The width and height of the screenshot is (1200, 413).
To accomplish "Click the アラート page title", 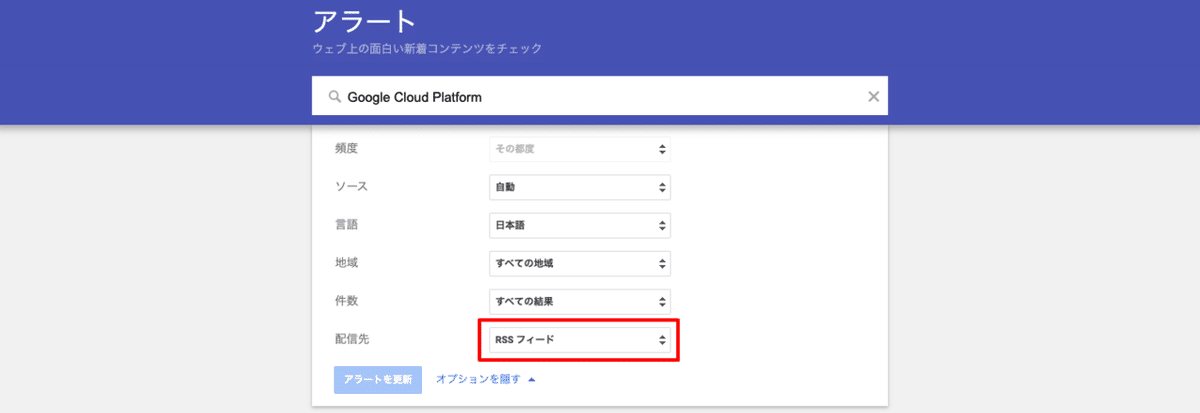I will 364,21.
